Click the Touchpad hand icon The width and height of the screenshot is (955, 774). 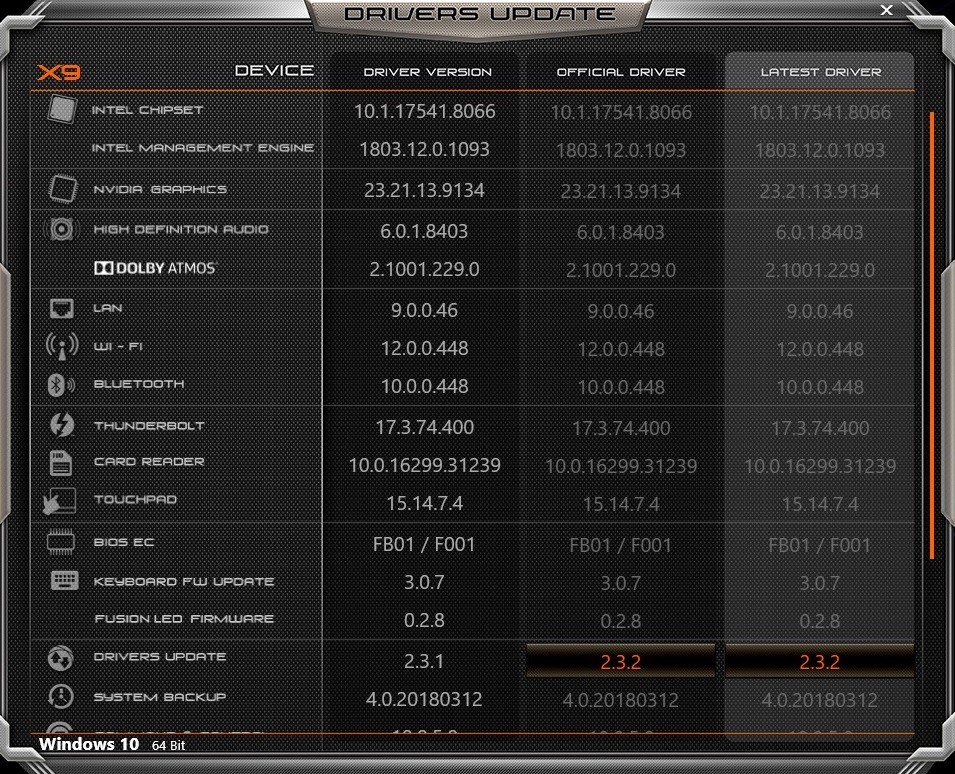tap(60, 501)
